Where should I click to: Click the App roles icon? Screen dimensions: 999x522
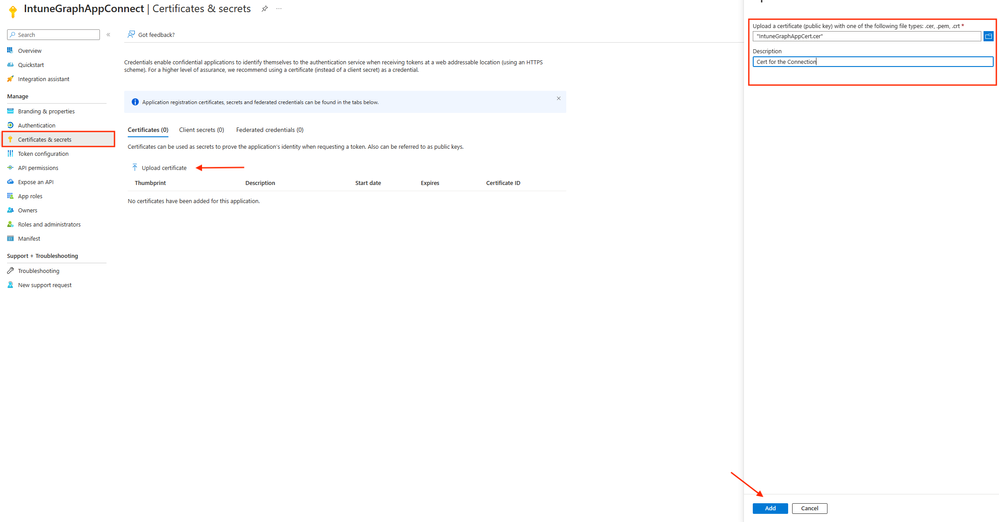[10, 196]
